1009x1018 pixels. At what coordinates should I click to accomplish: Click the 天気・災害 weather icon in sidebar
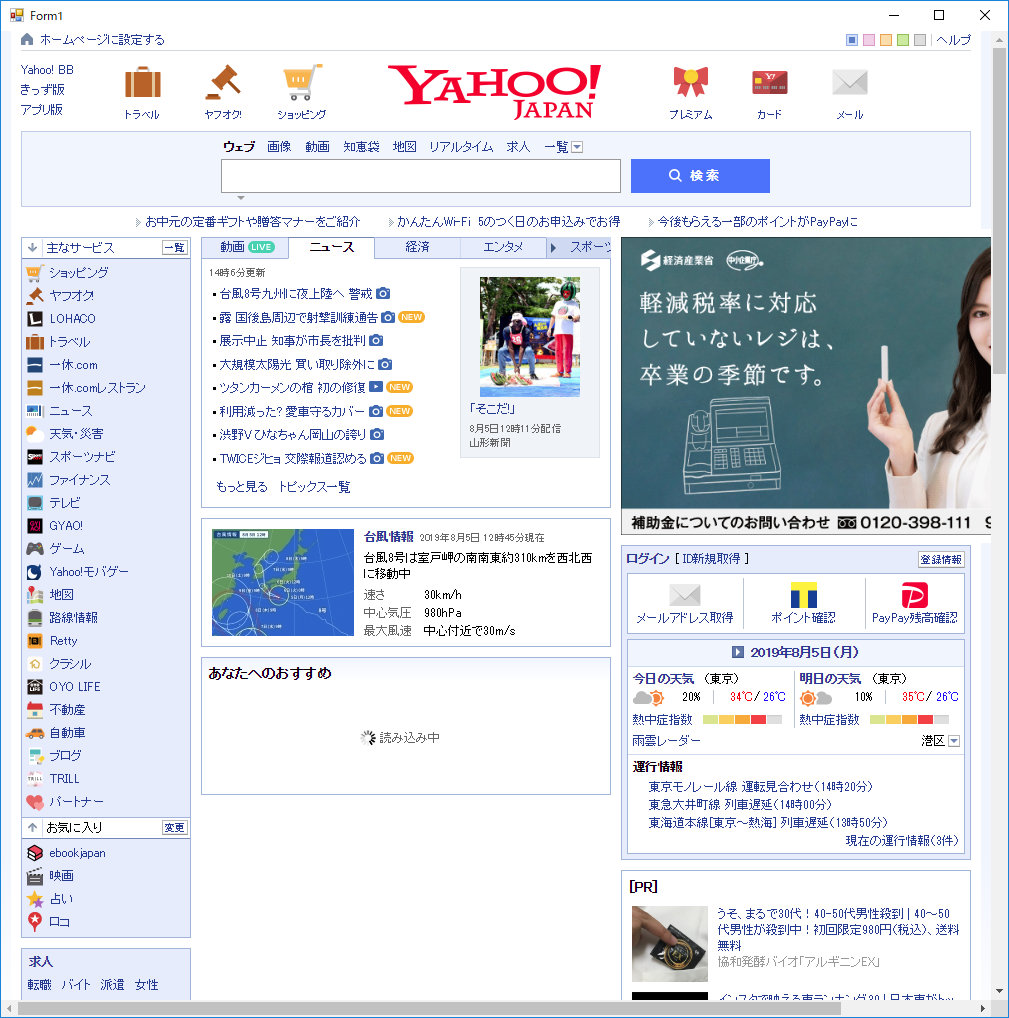pos(35,434)
